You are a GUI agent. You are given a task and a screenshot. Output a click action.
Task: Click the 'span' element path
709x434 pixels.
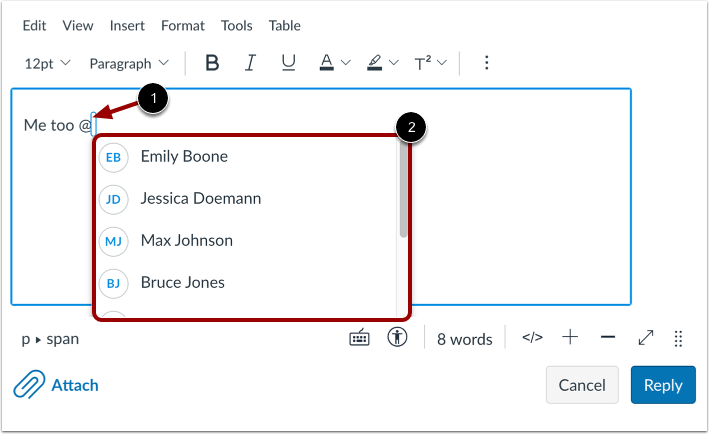click(x=62, y=339)
